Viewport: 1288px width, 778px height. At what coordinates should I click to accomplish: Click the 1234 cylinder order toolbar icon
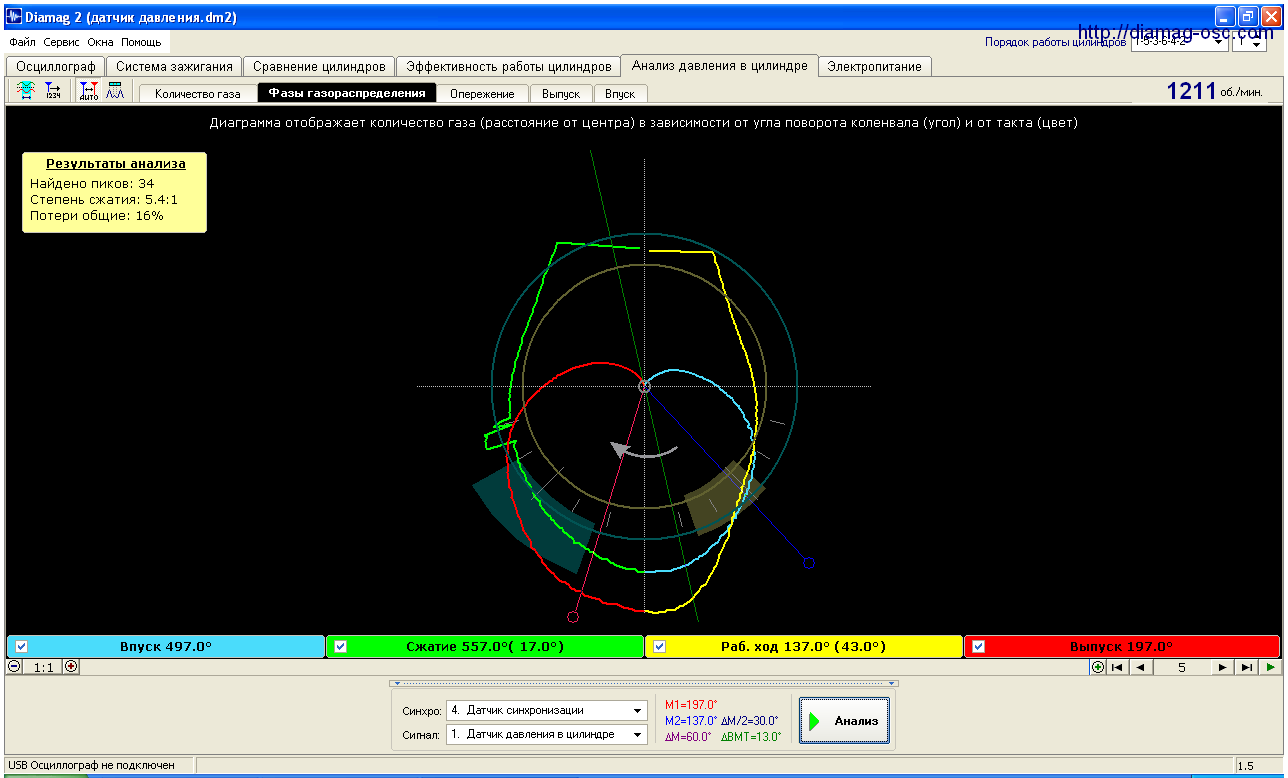pyautogui.click(x=54, y=91)
